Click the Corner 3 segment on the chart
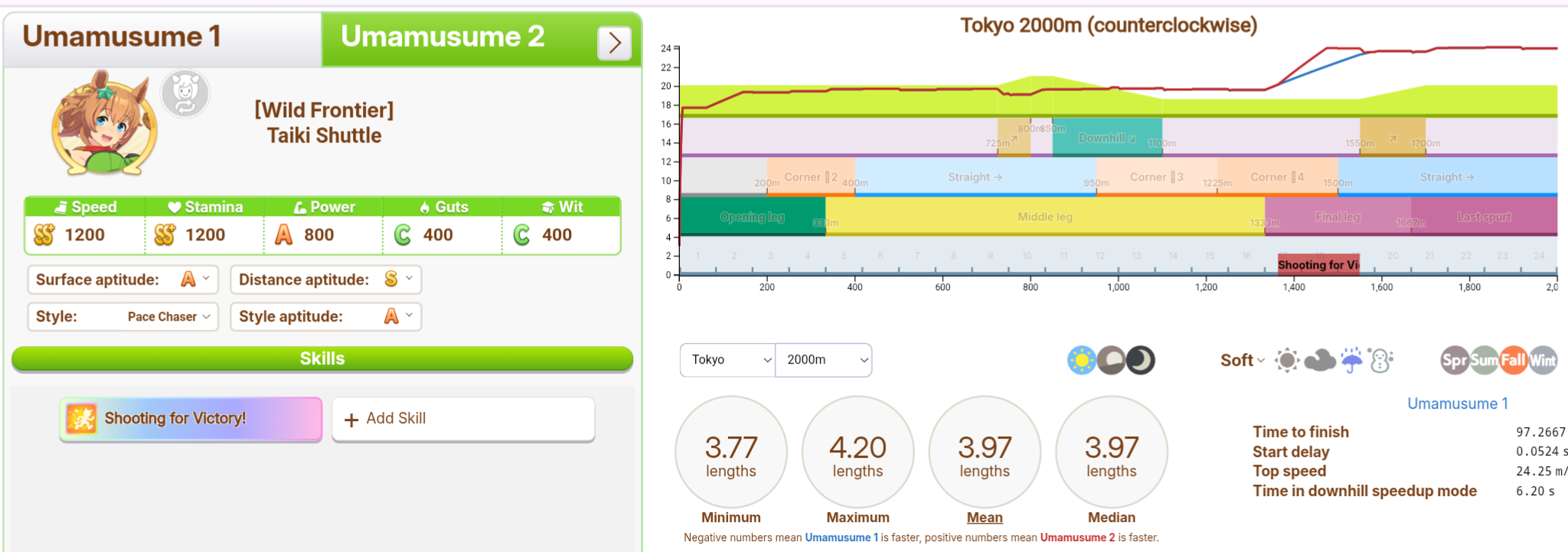 [x=1157, y=177]
